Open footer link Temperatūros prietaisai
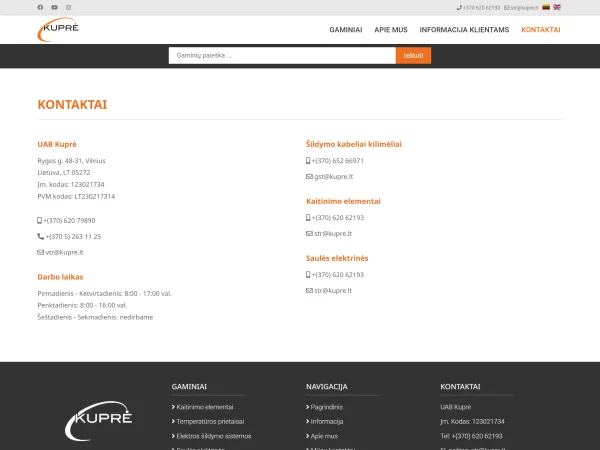The image size is (600, 450). (x=208, y=422)
